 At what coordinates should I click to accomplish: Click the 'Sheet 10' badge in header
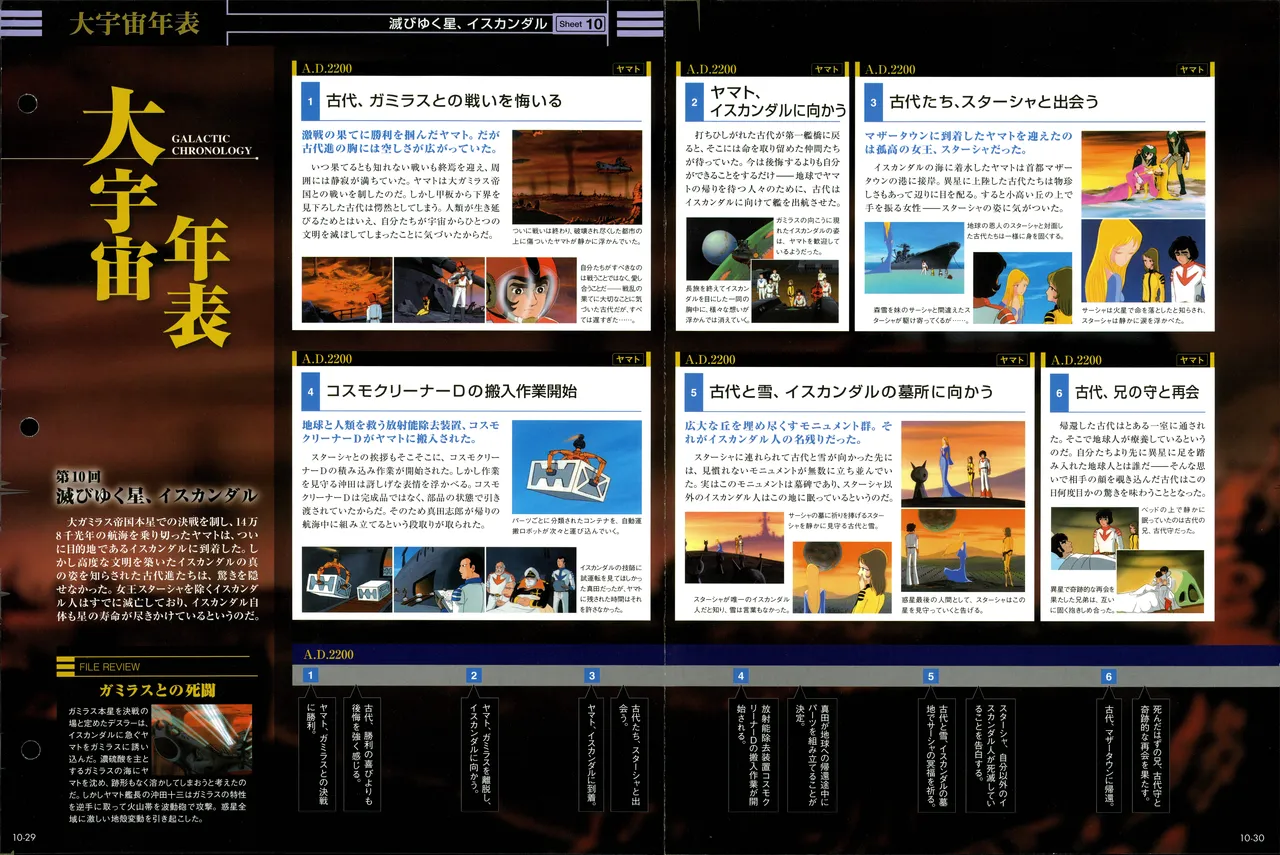(580, 24)
